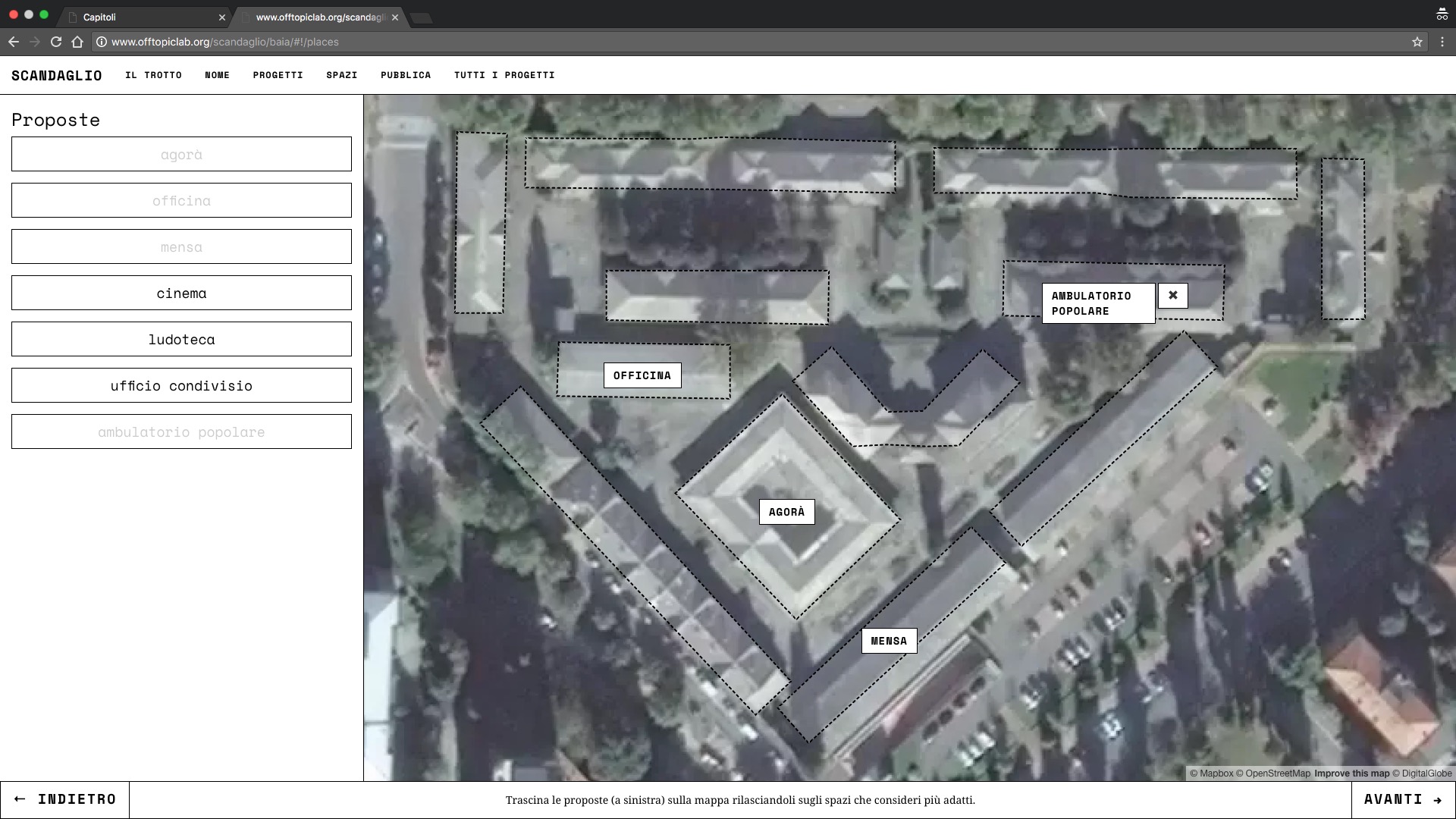The image size is (1456, 819).
Task: Click the incognito icon at top right
Action: 1442,14
